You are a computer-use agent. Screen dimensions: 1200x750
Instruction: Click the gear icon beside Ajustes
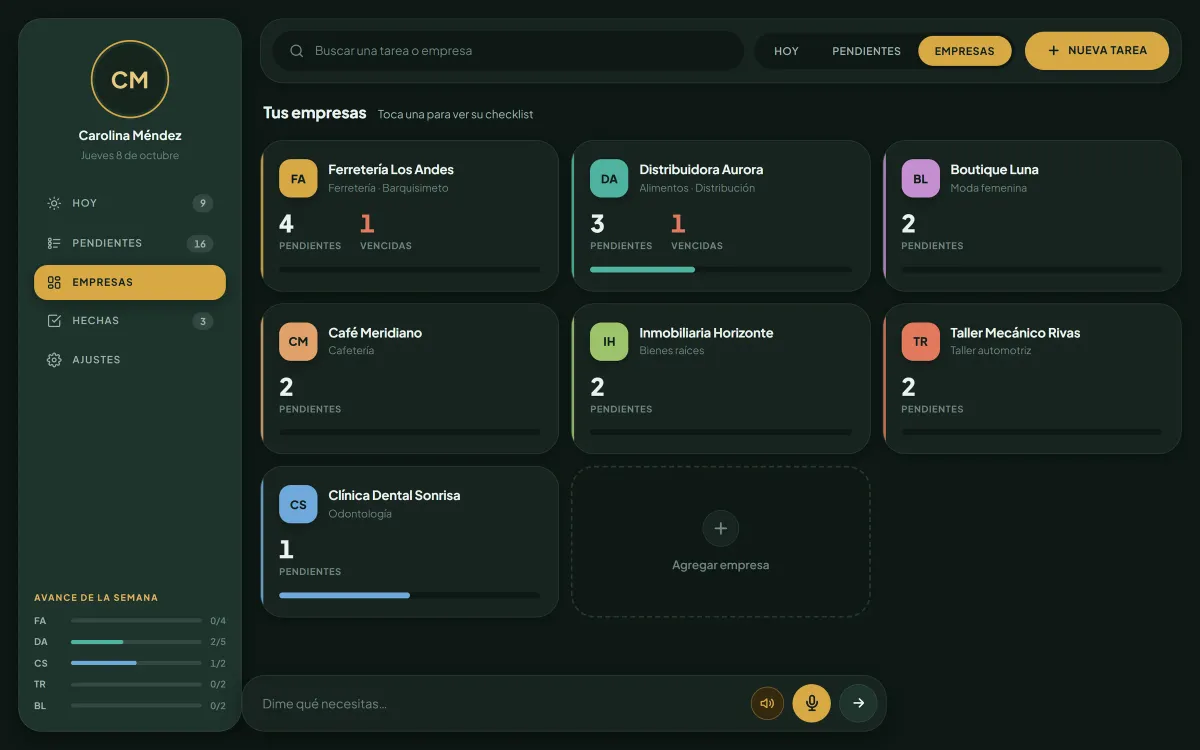tap(54, 360)
